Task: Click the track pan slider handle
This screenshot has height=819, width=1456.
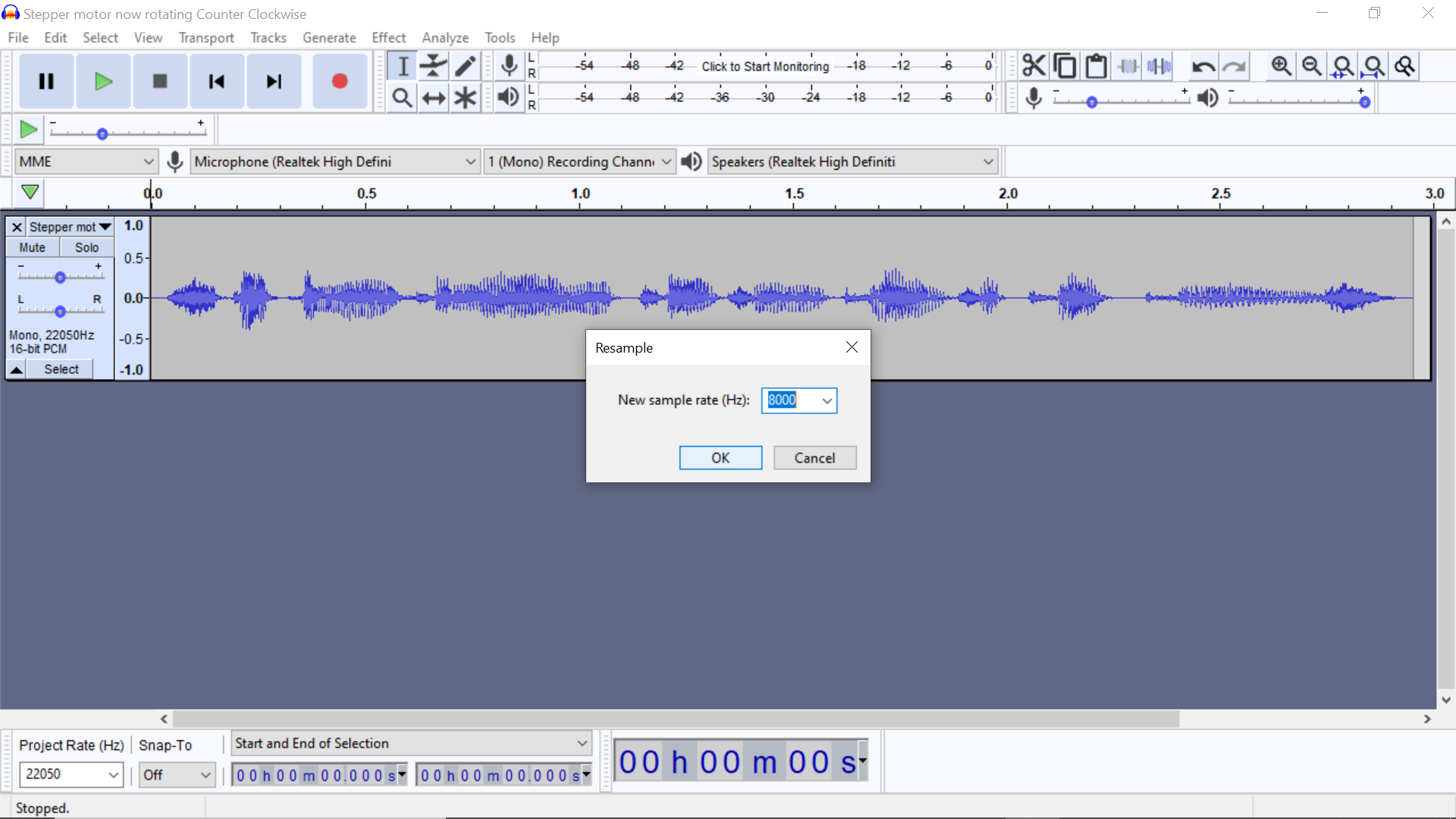Action: coord(60,311)
